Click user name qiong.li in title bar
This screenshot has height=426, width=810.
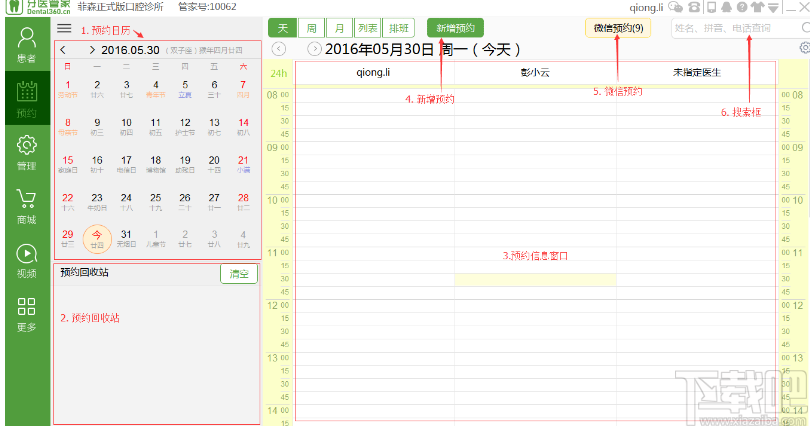pos(646,7)
